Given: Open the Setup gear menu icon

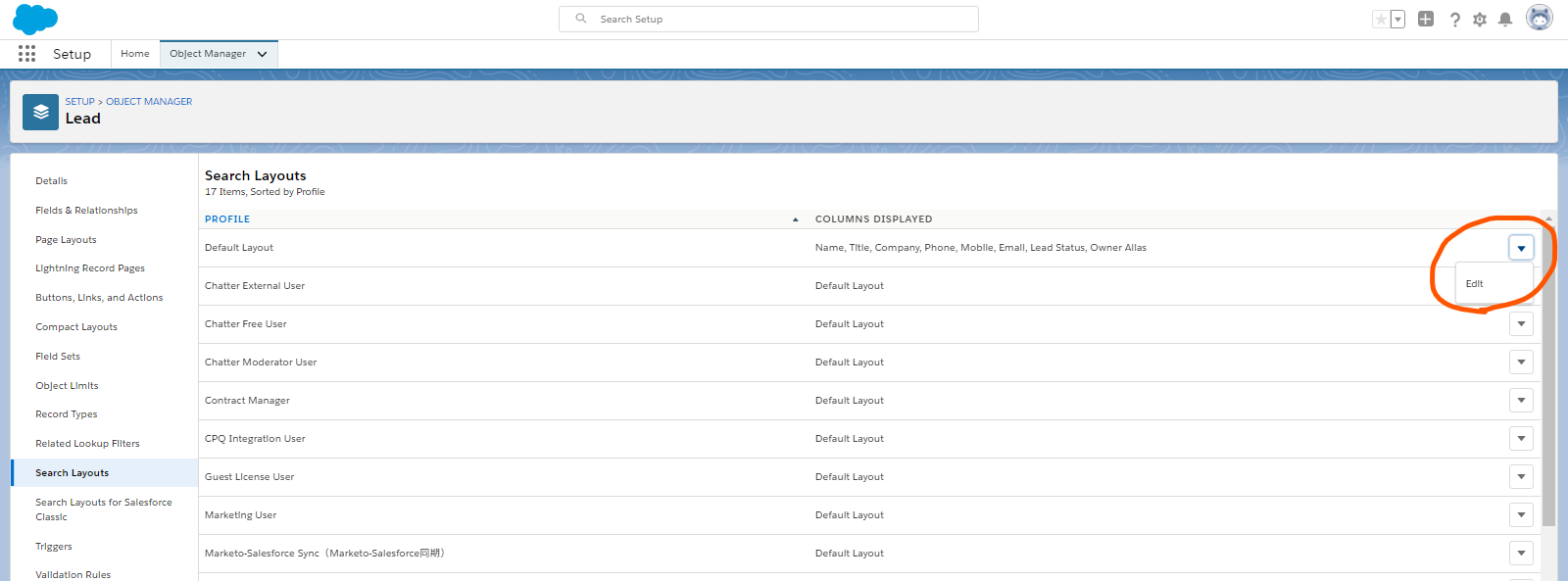Looking at the screenshot, I should (1480, 20).
